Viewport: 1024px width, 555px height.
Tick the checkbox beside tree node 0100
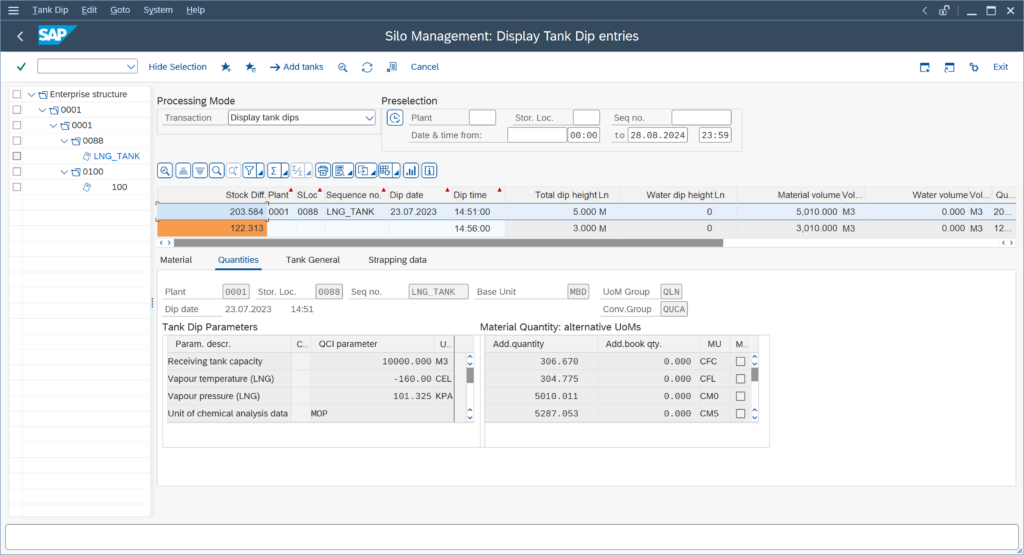click(17, 172)
